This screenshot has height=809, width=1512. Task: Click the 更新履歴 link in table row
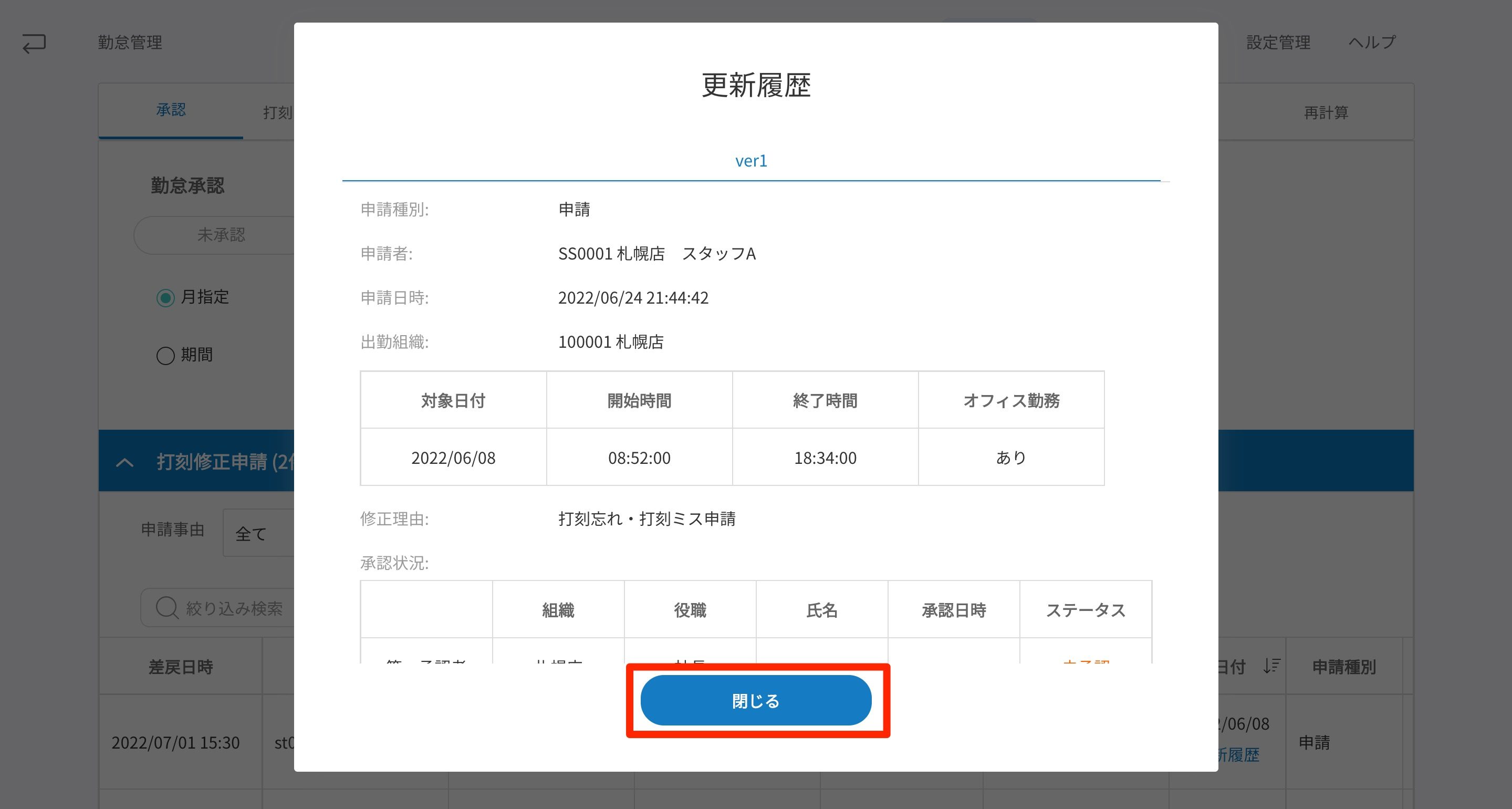(x=1238, y=754)
